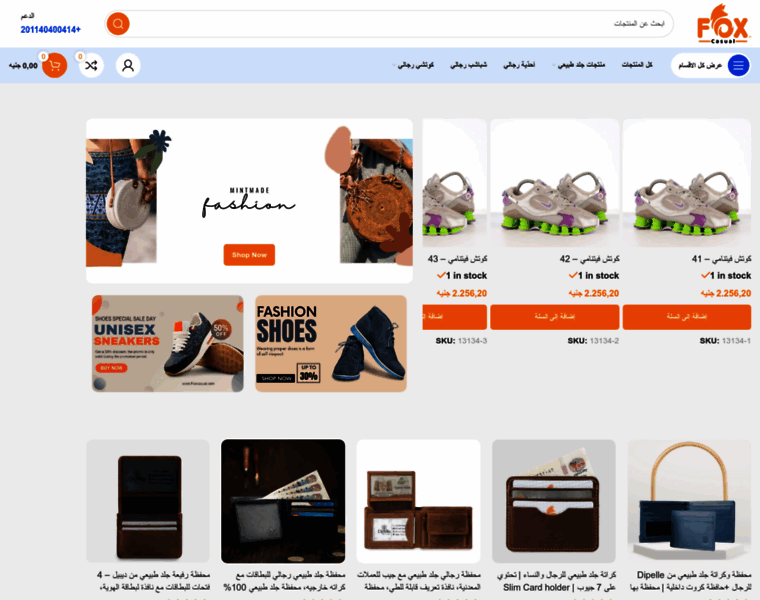The image size is (760, 600).
Task: Expand the men's sneakers menu dropdown
Action: click(394, 65)
